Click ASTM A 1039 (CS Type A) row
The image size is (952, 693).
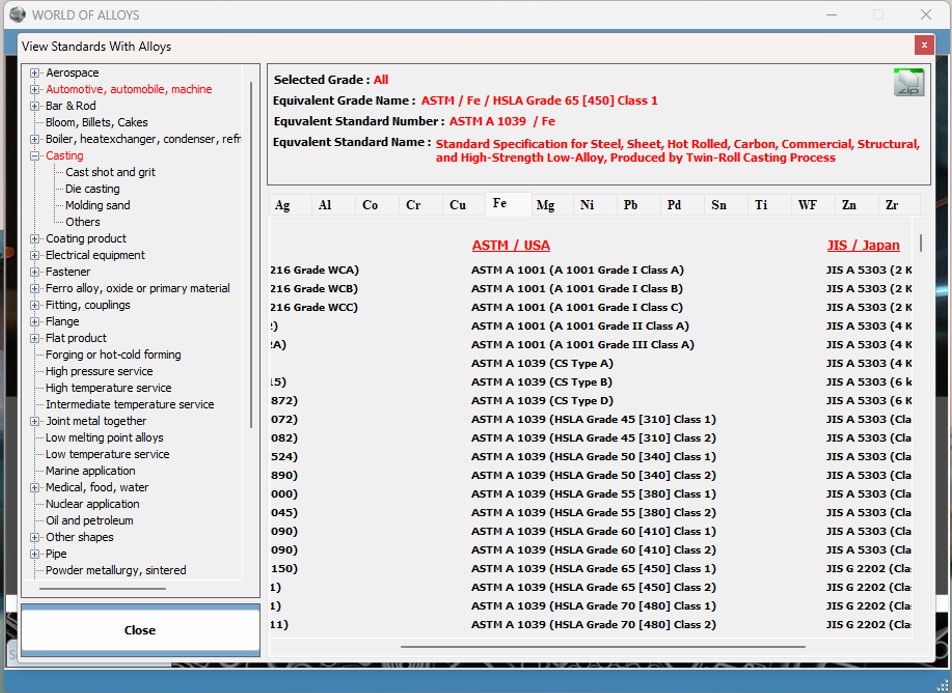tap(542, 363)
